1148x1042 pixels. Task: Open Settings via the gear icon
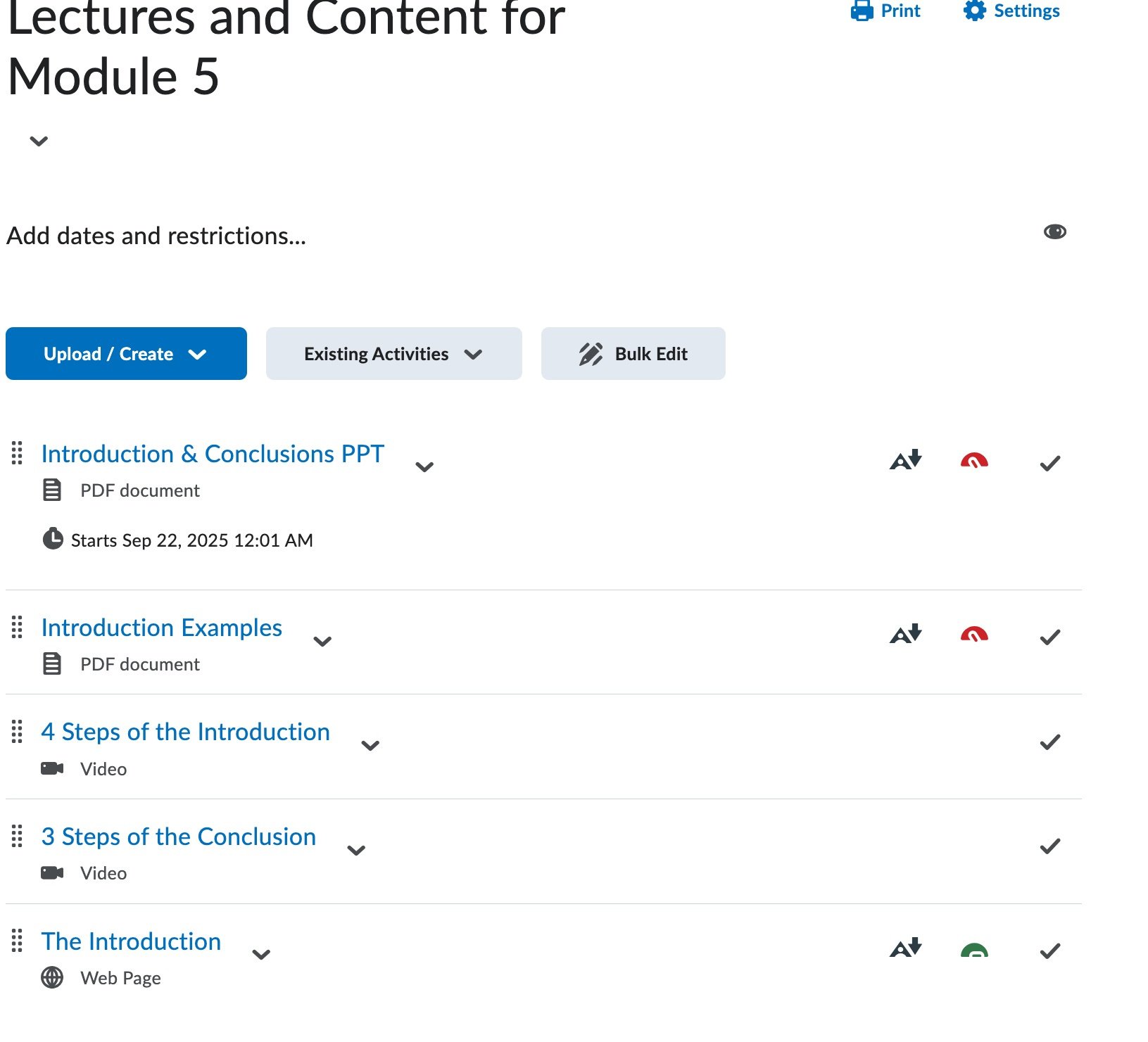[x=975, y=11]
